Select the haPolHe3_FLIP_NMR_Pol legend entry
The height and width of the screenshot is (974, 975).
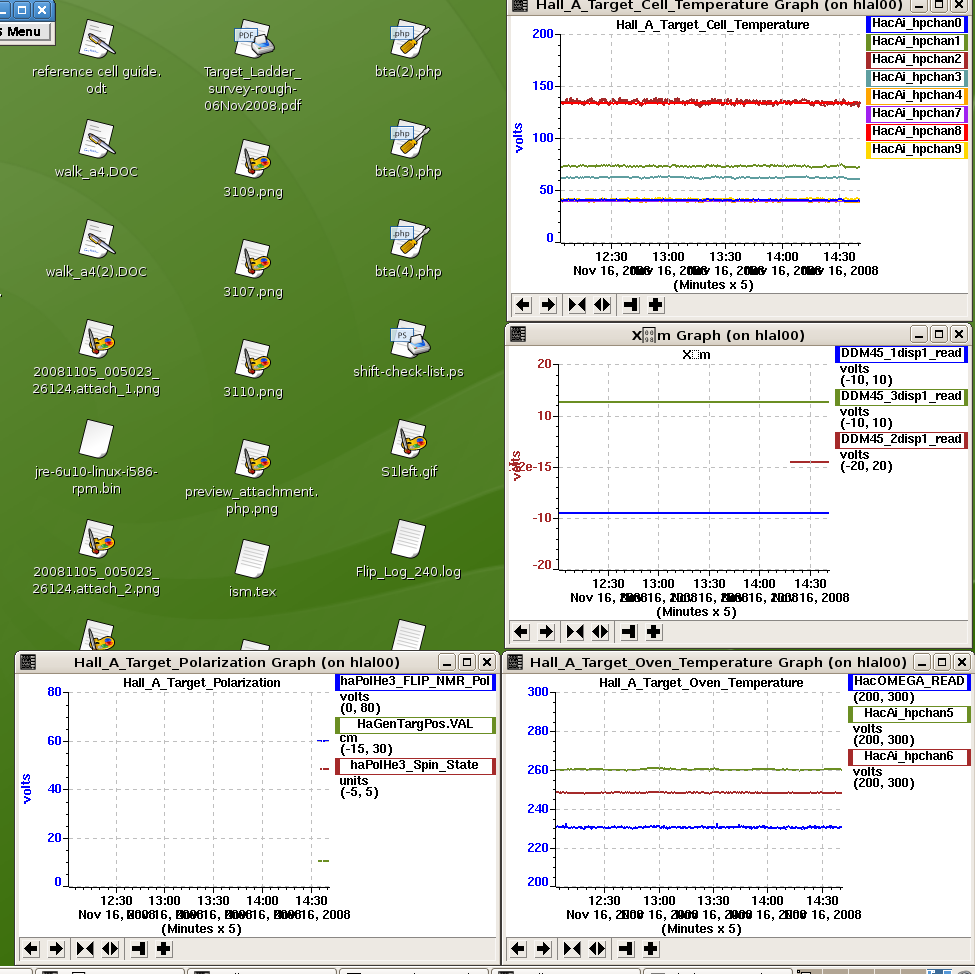tap(415, 682)
